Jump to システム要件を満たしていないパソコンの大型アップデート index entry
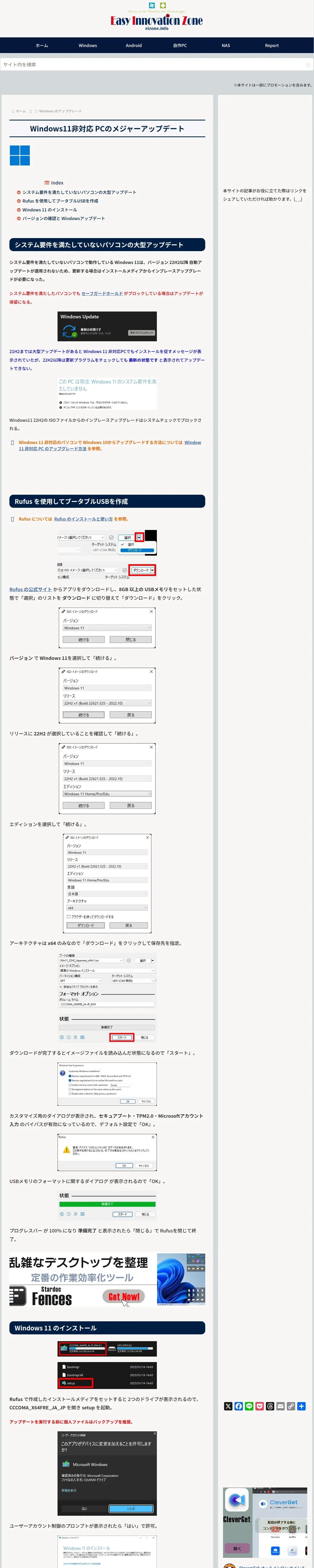Viewport: 314px width, 1568px height. pos(79,192)
